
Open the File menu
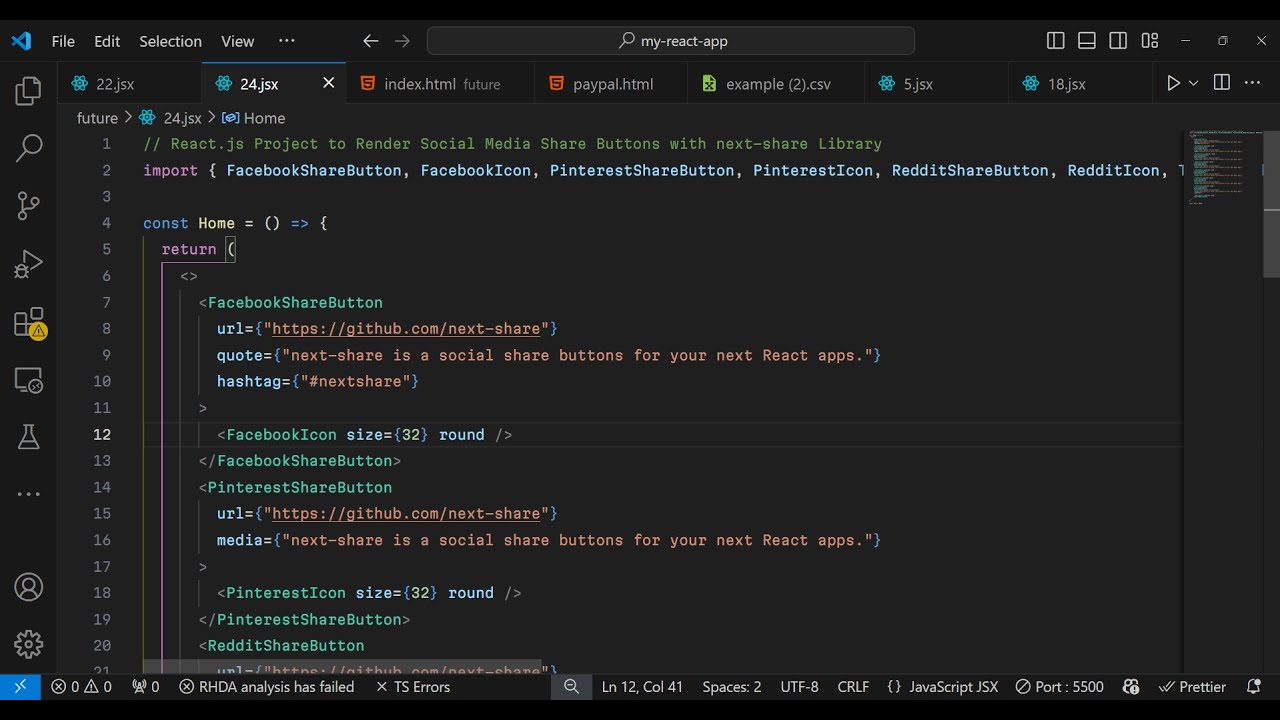pyautogui.click(x=63, y=41)
